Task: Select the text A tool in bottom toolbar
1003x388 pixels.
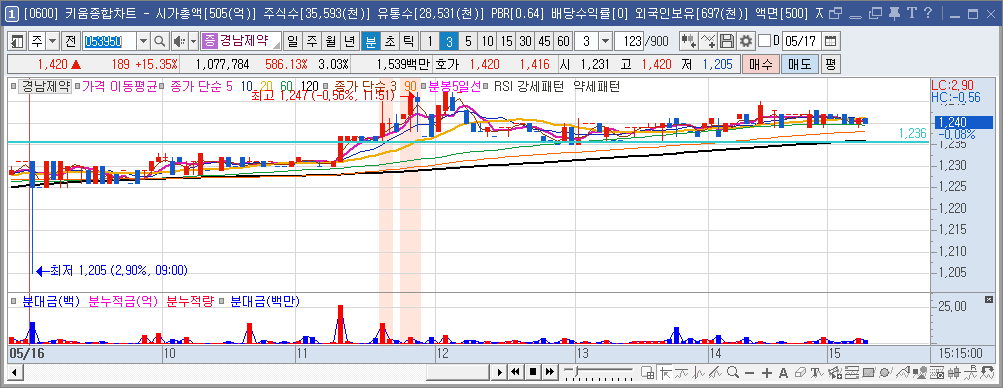Action: 784,373
